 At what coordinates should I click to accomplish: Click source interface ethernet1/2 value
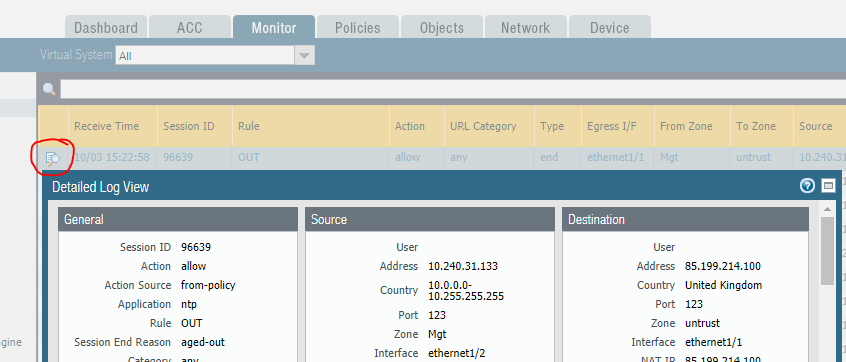(x=457, y=353)
